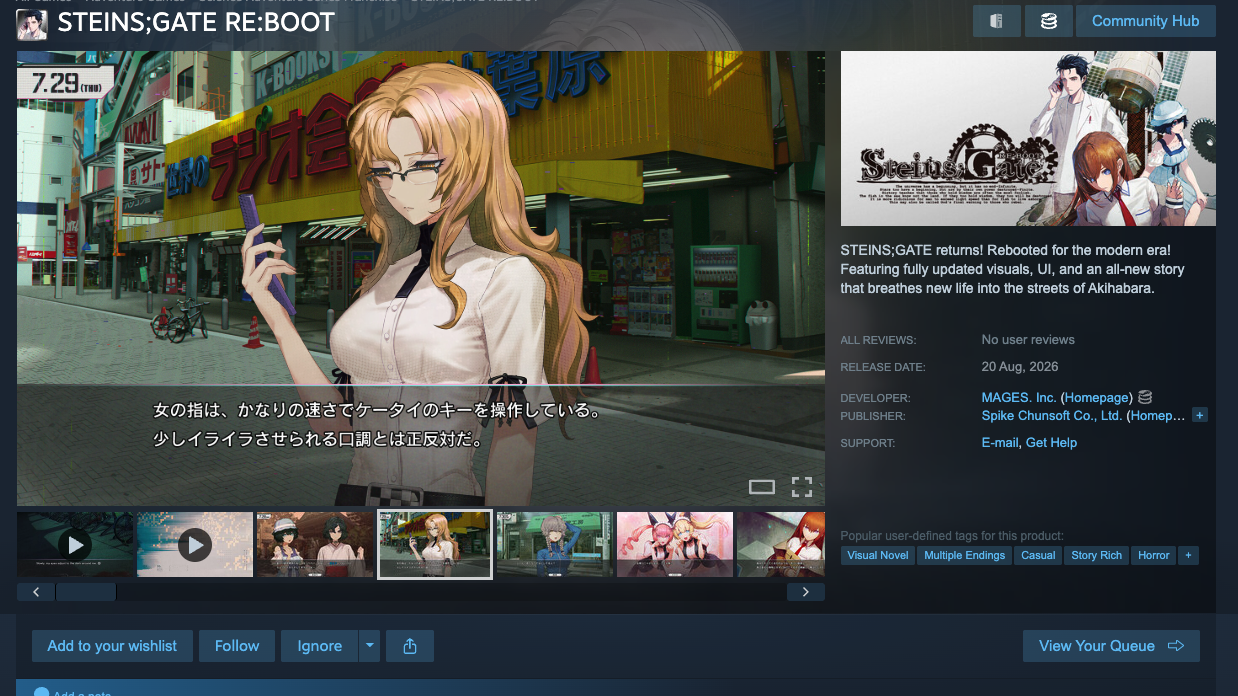
Task: Open the MAGES. Inc. developer link
Action: point(1019,398)
